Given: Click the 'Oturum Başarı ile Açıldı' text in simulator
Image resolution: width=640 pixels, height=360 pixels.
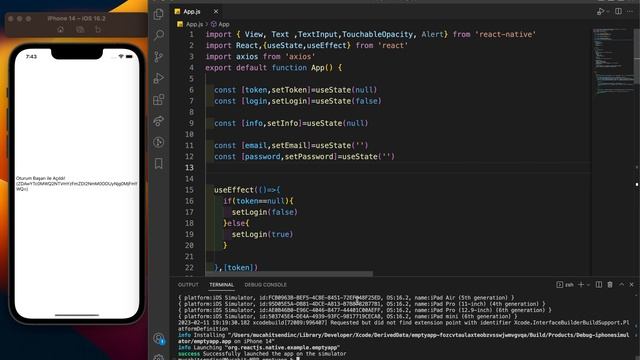Looking at the screenshot, I should (x=40, y=178).
